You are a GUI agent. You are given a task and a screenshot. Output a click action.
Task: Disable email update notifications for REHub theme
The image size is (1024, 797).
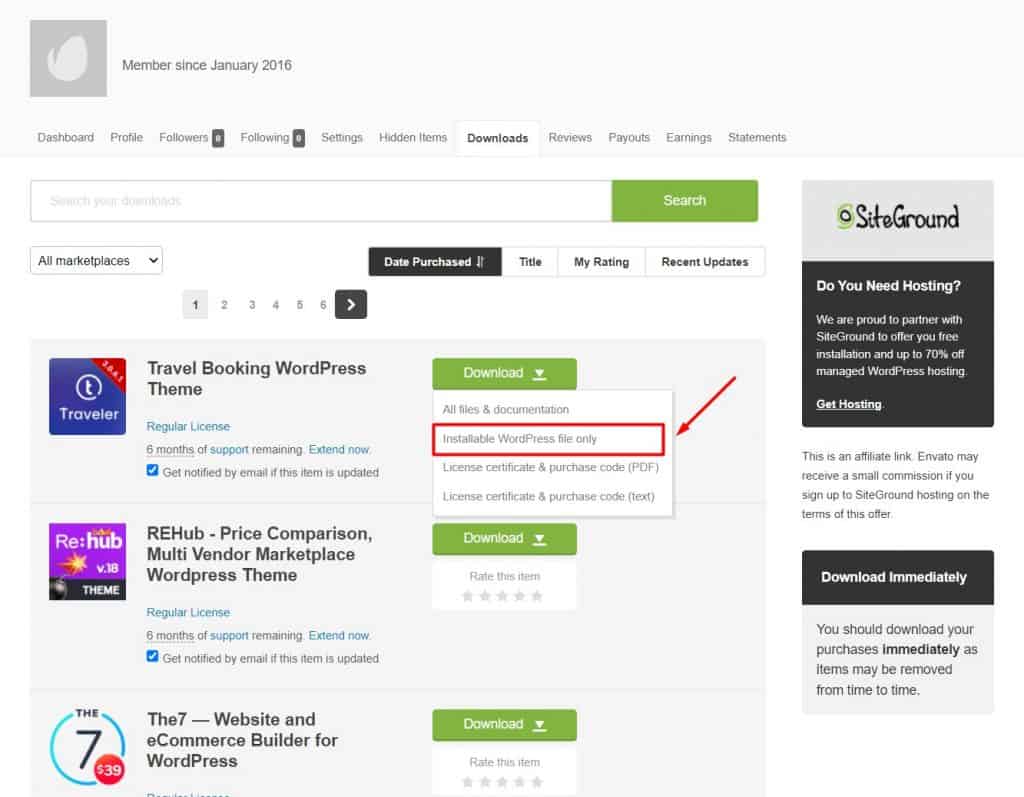(152, 657)
